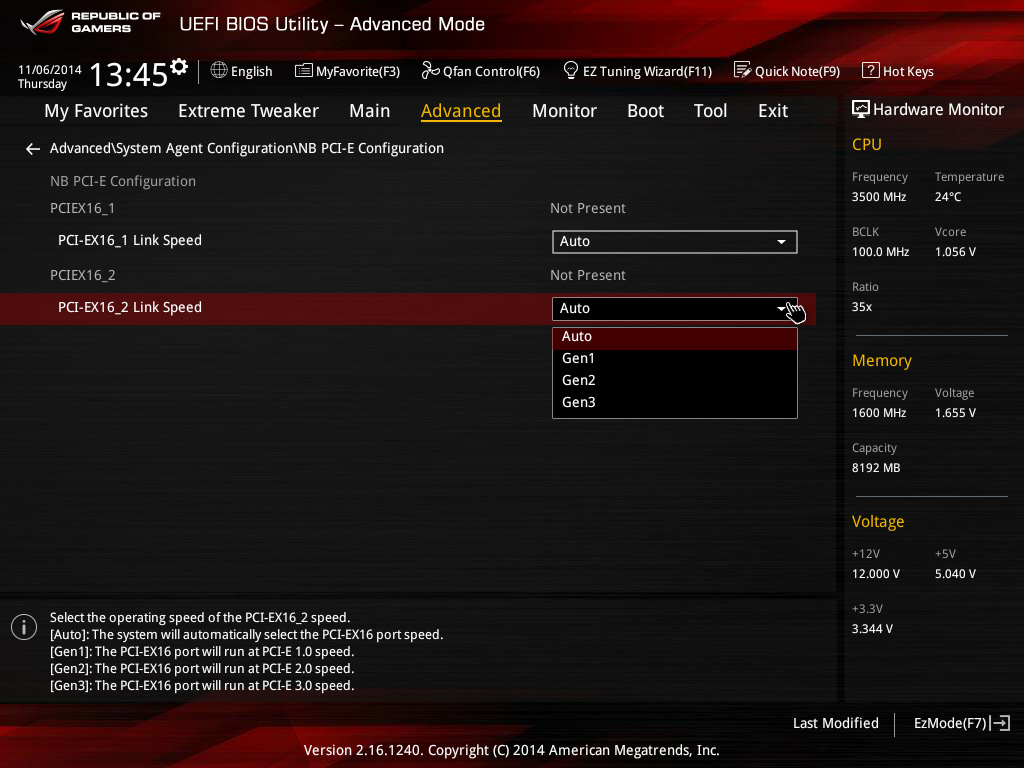
Task: Open Qfan Control via the fan icon
Action: click(x=431, y=71)
